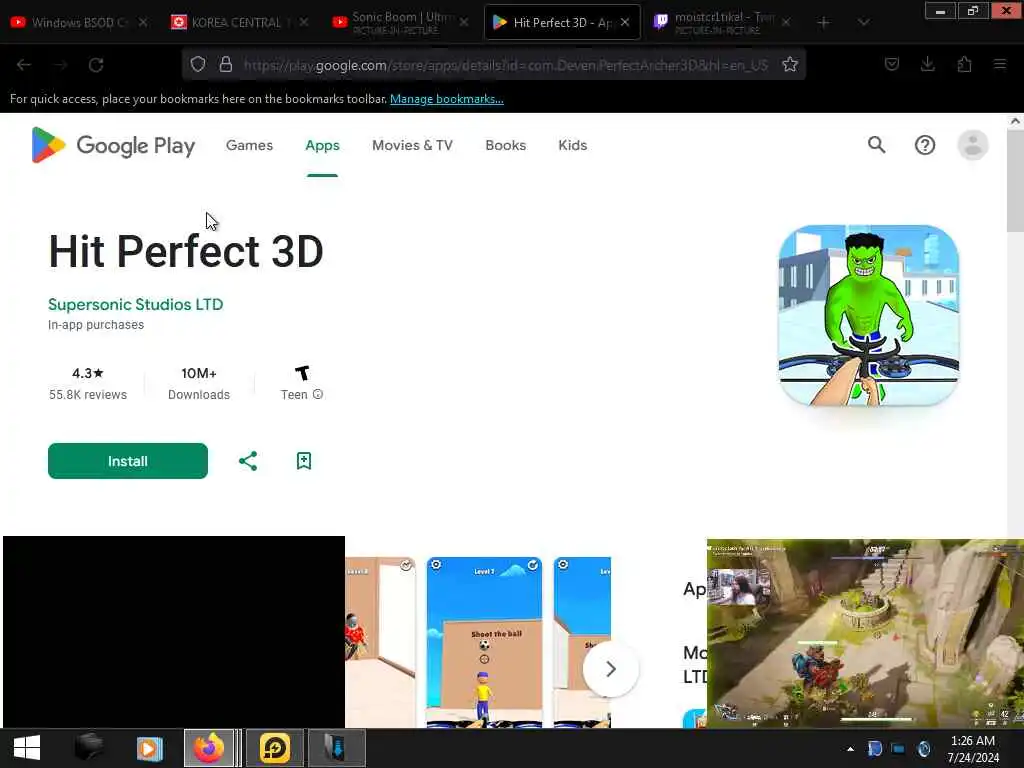Open the Shoot the ball screenshot
The width and height of the screenshot is (1024, 768).
[x=484, y=642]
